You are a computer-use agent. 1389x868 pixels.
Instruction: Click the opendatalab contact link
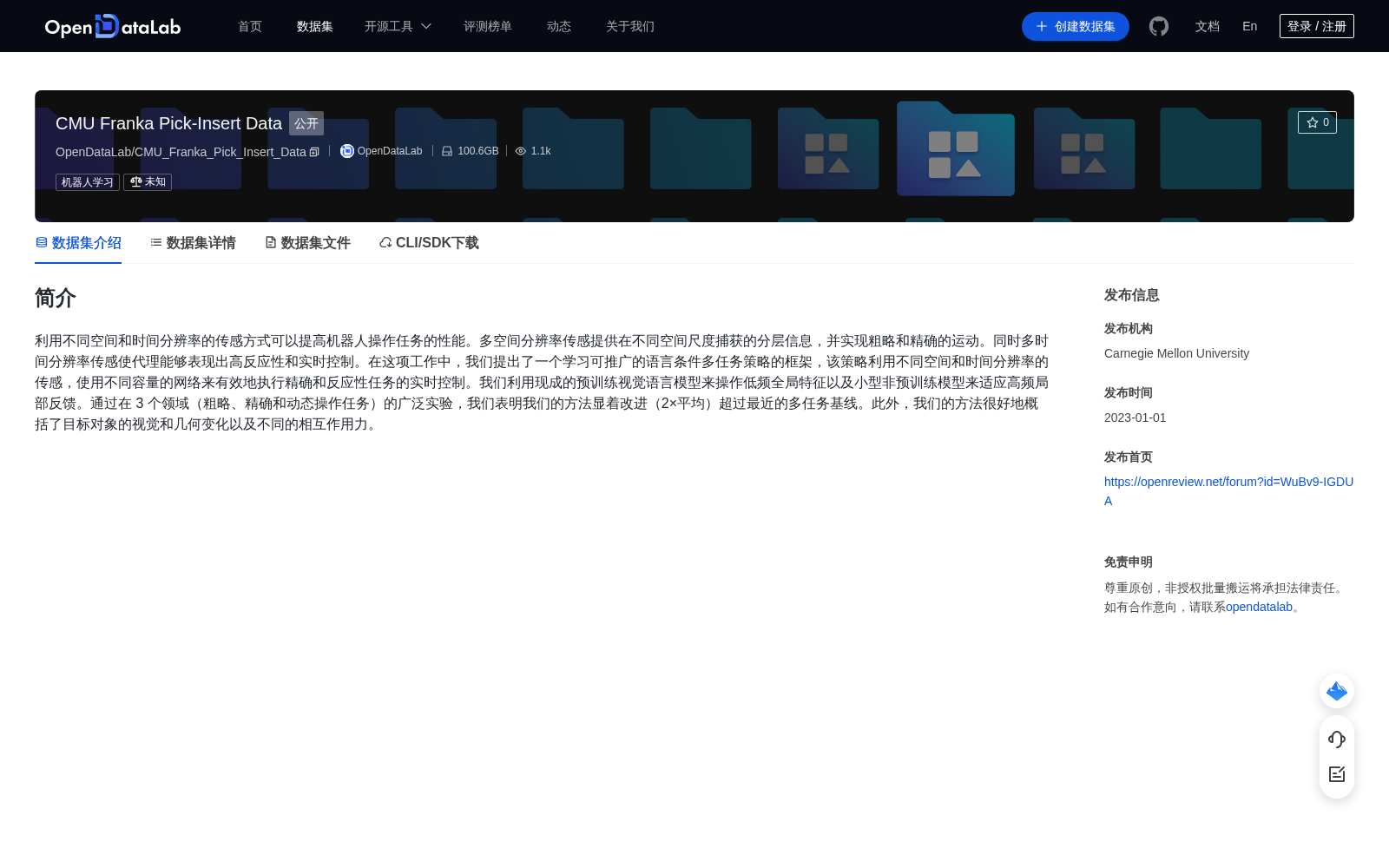tap(1259, 607)
